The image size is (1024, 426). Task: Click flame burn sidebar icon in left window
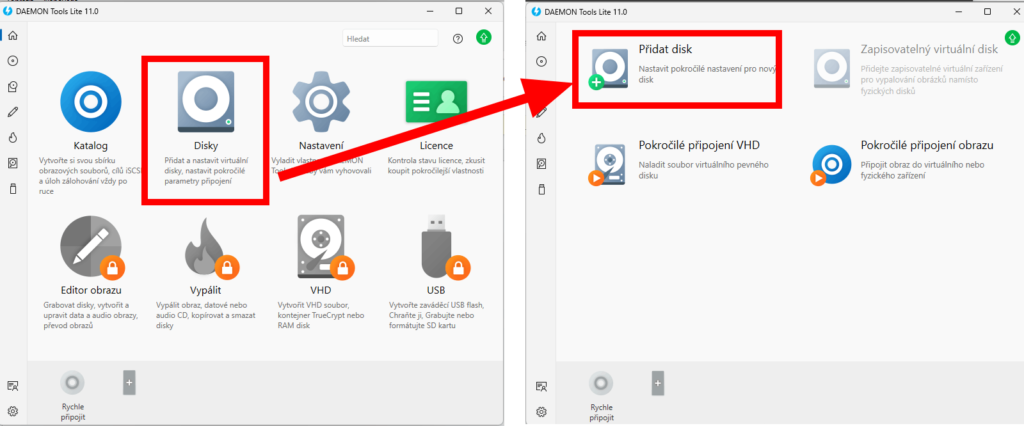pos(12,137)
